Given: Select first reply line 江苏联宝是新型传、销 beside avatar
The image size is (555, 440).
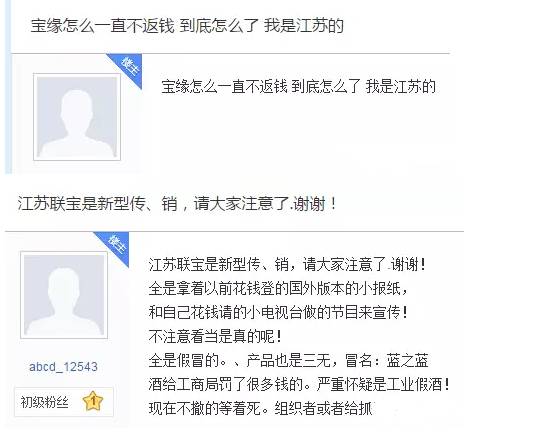Looking at the screenshot, I should (287, 265).
